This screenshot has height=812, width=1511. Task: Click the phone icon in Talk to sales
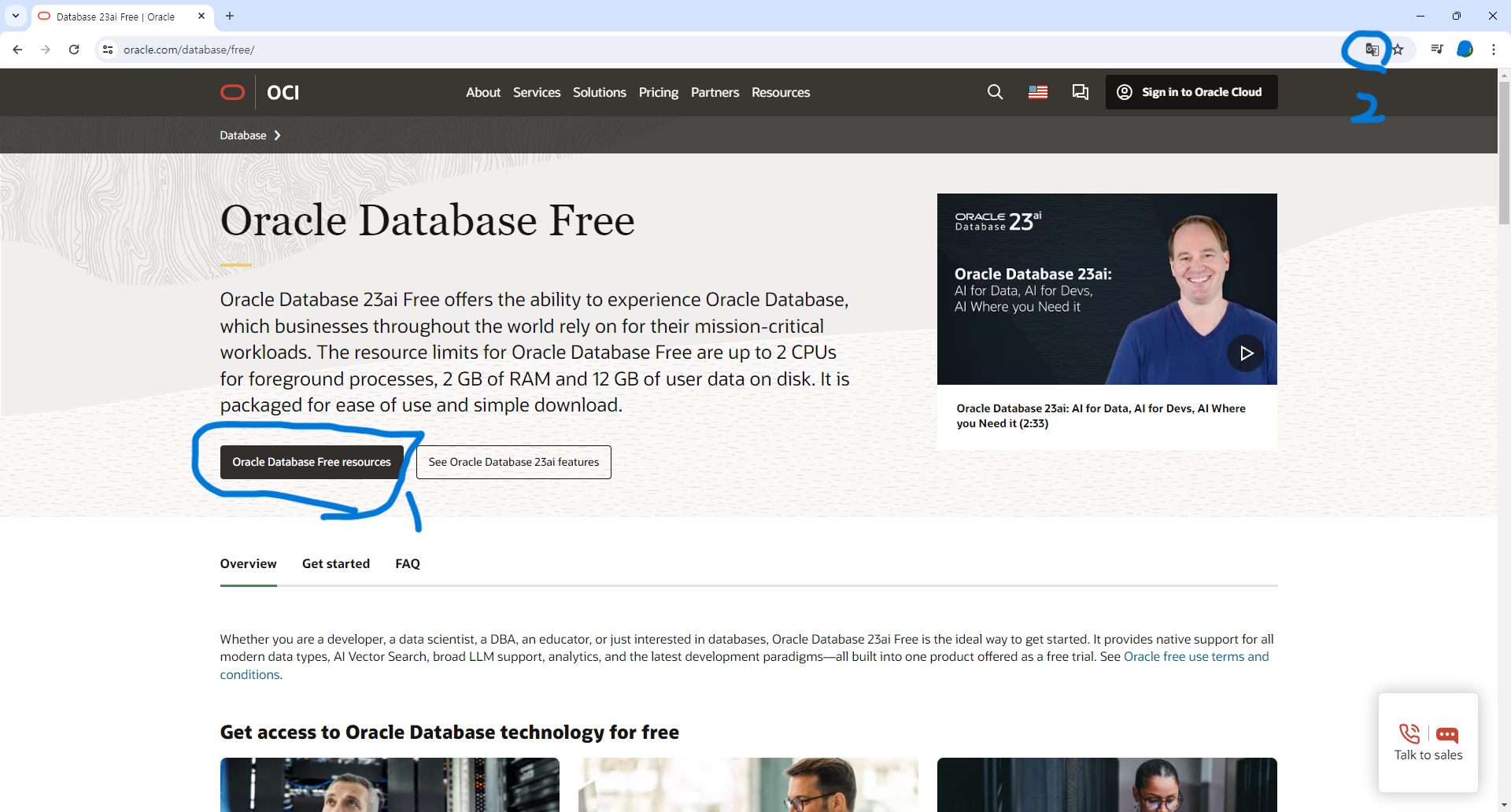click(1409, 734)
